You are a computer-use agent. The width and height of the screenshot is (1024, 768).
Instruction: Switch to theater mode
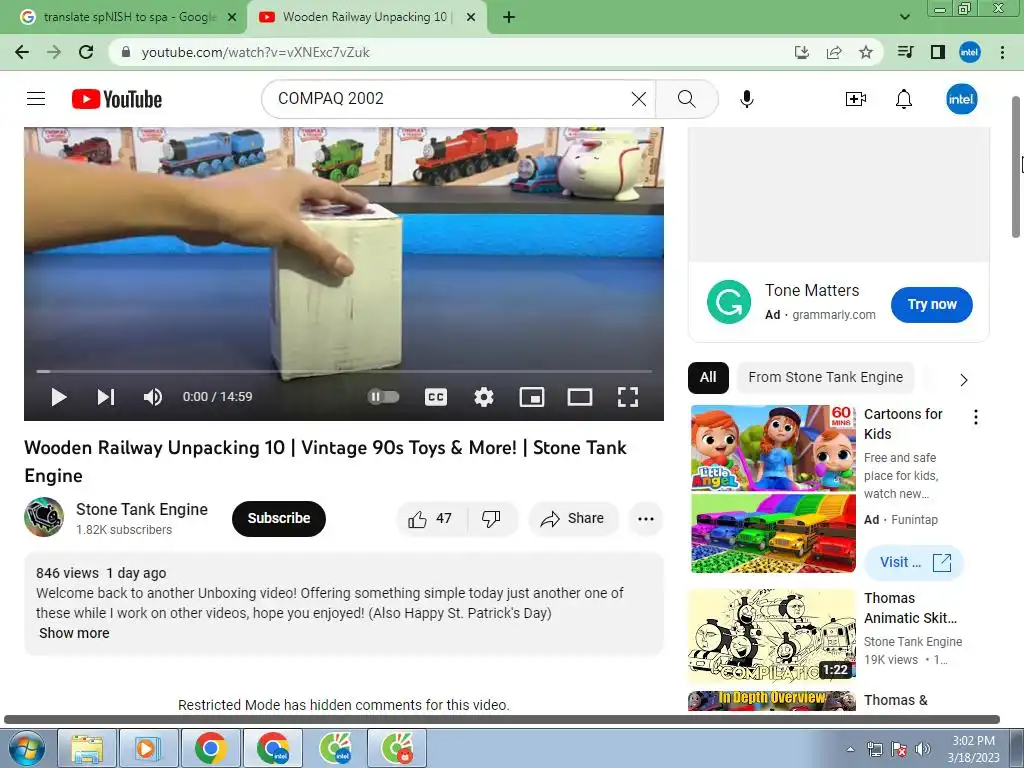[580, 397]
